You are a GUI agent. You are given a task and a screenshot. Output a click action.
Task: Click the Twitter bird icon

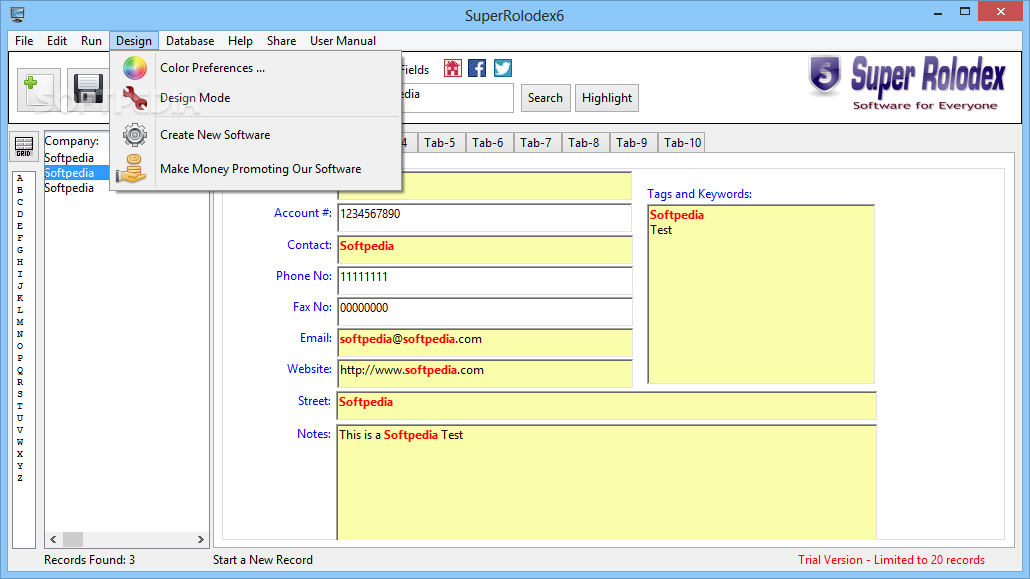pos(503,68)
